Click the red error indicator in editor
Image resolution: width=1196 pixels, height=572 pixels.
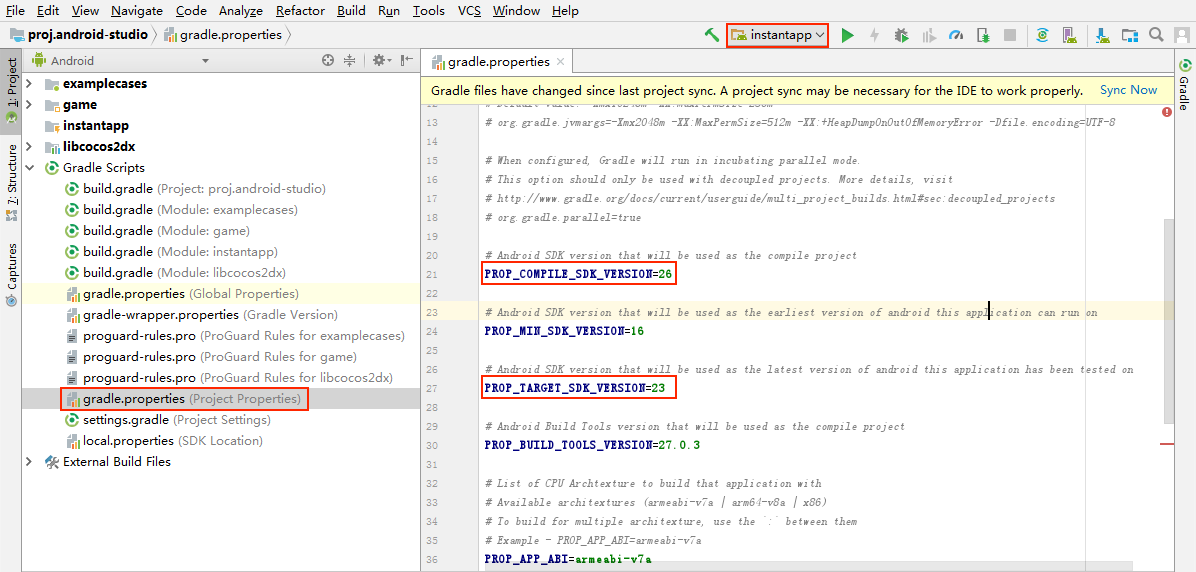(x=1166, y=112)
